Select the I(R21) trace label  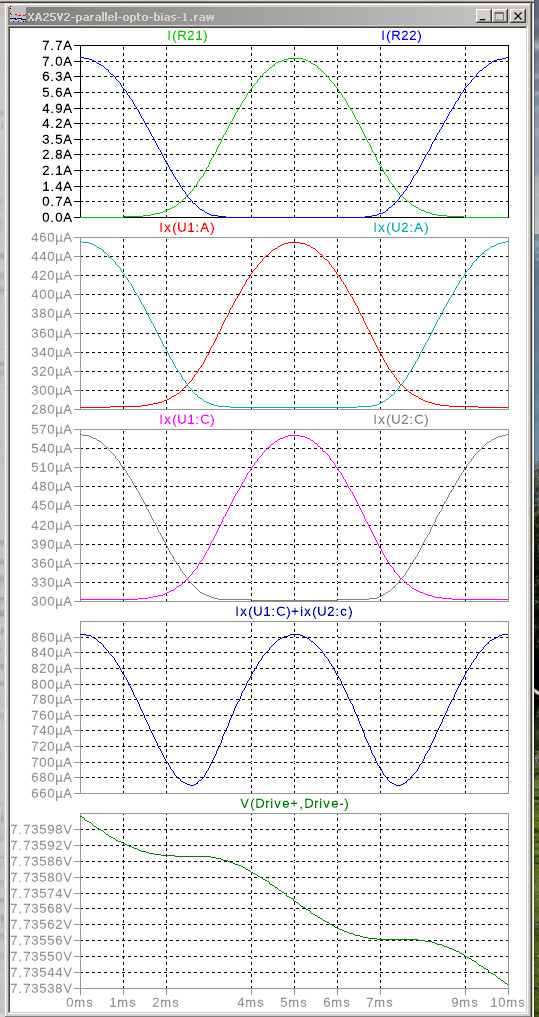click(x=187, y=36)
